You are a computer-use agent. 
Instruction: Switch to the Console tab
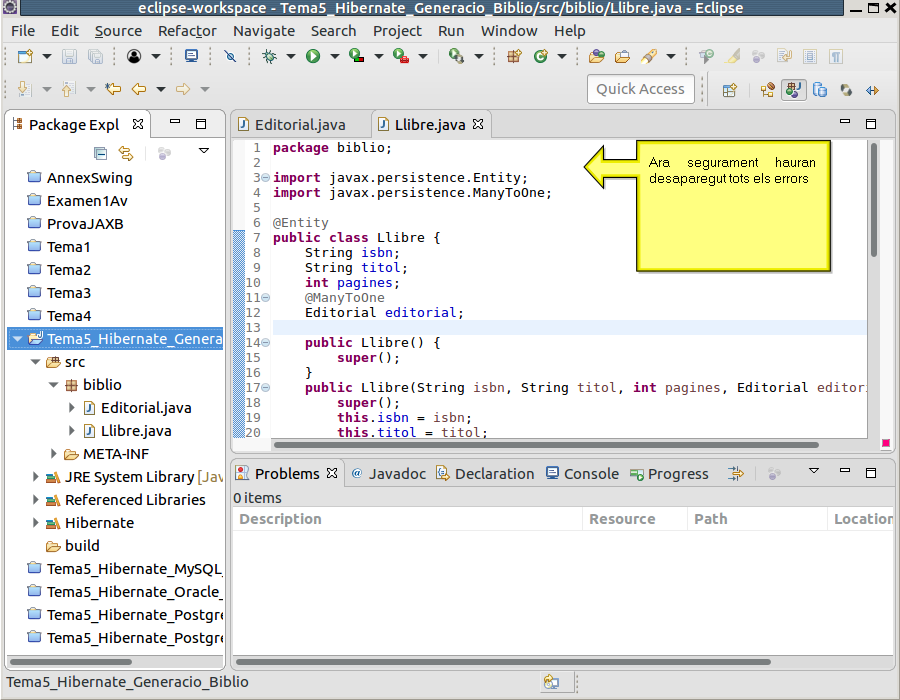(582, 474)
